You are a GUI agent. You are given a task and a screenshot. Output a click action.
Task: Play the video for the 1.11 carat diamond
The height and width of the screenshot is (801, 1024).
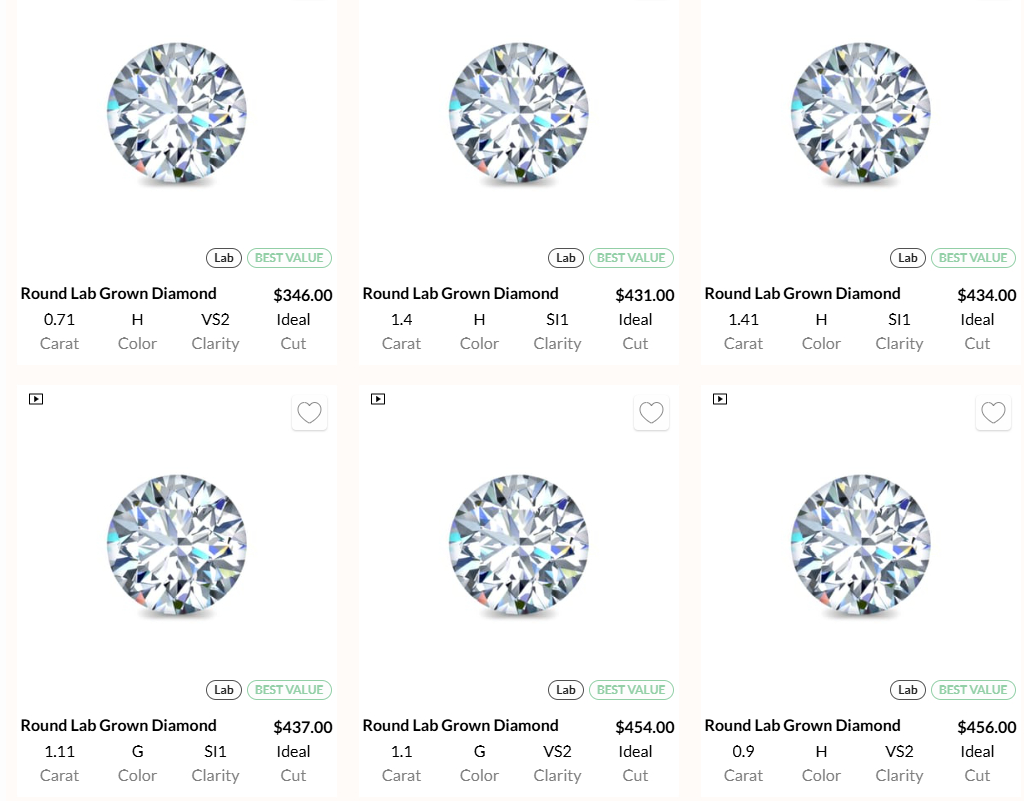click(36, 399)
